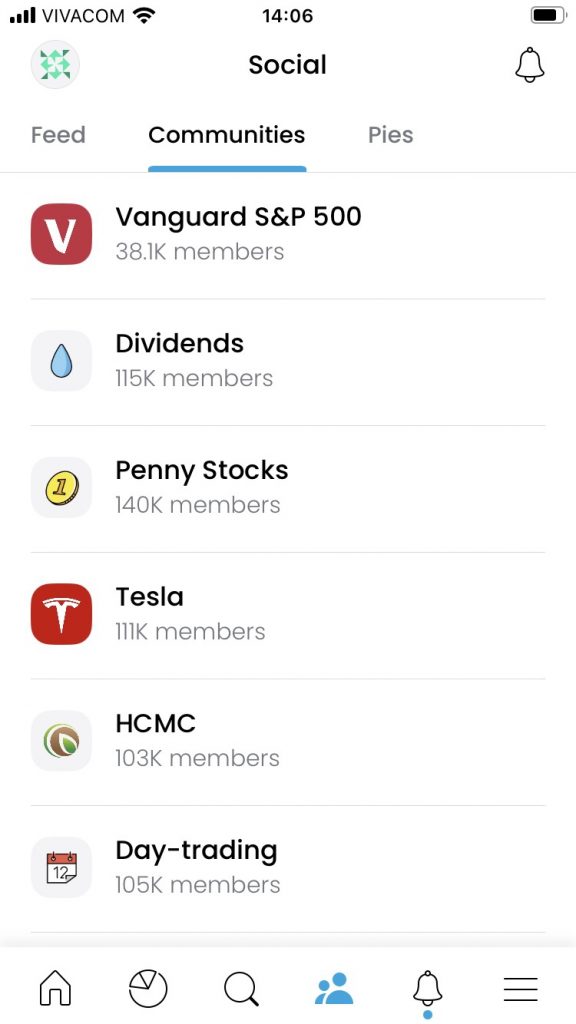Image resolution: width=576 pixels, height=1024 pixels.
Task: Tap the Vanguard V logo
Action: point(61,234)
